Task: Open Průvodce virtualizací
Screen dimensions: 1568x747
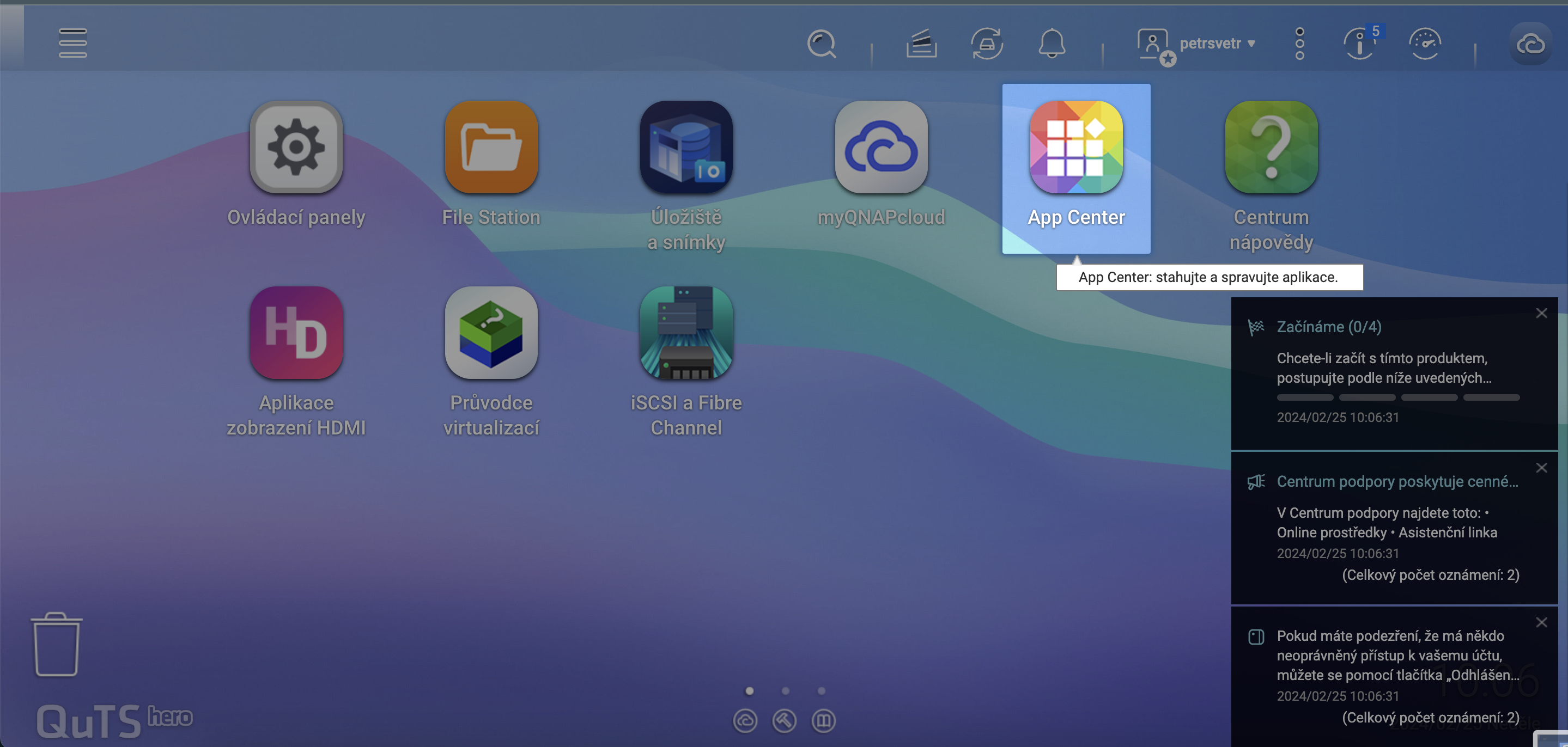Action: pyautogui.click(x=490, y=333)
